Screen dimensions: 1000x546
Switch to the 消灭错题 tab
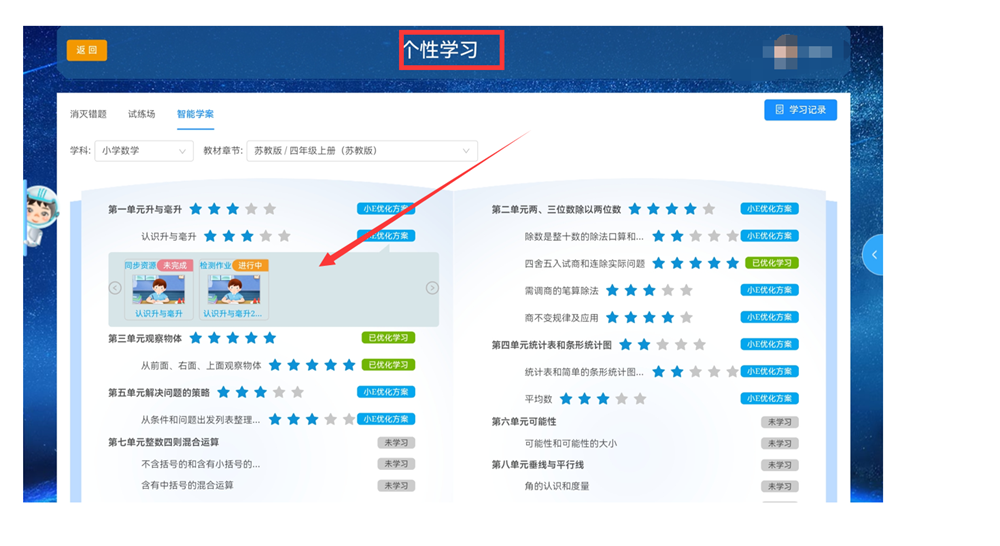pyautogui.click(x=88, y=114)
